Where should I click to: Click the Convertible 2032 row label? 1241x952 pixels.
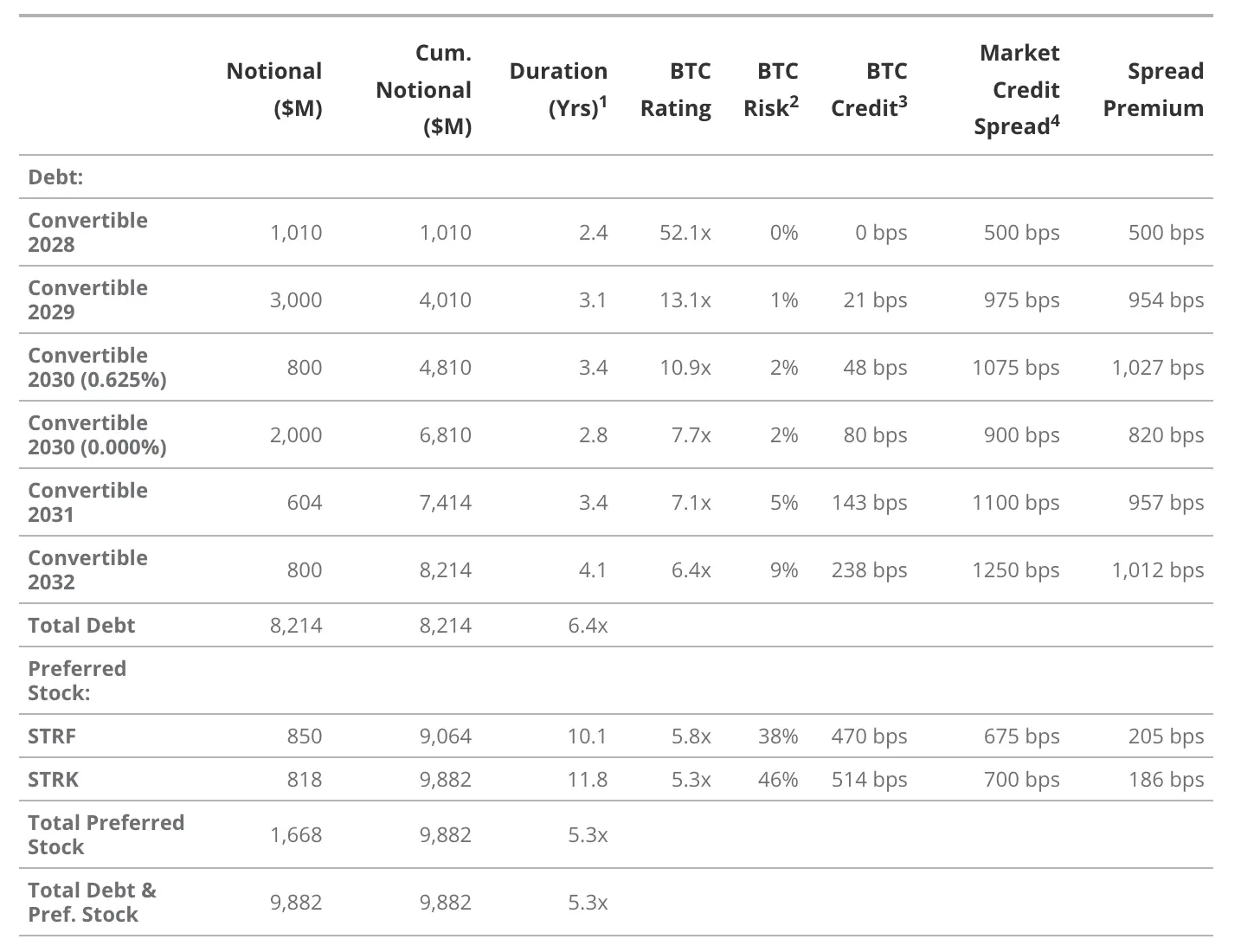(87, 569)
